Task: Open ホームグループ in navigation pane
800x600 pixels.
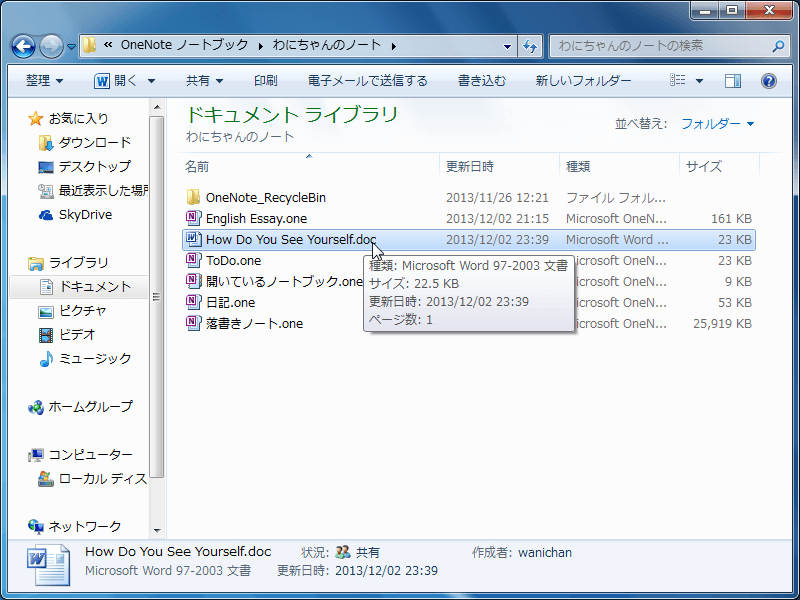Action: 90,407
